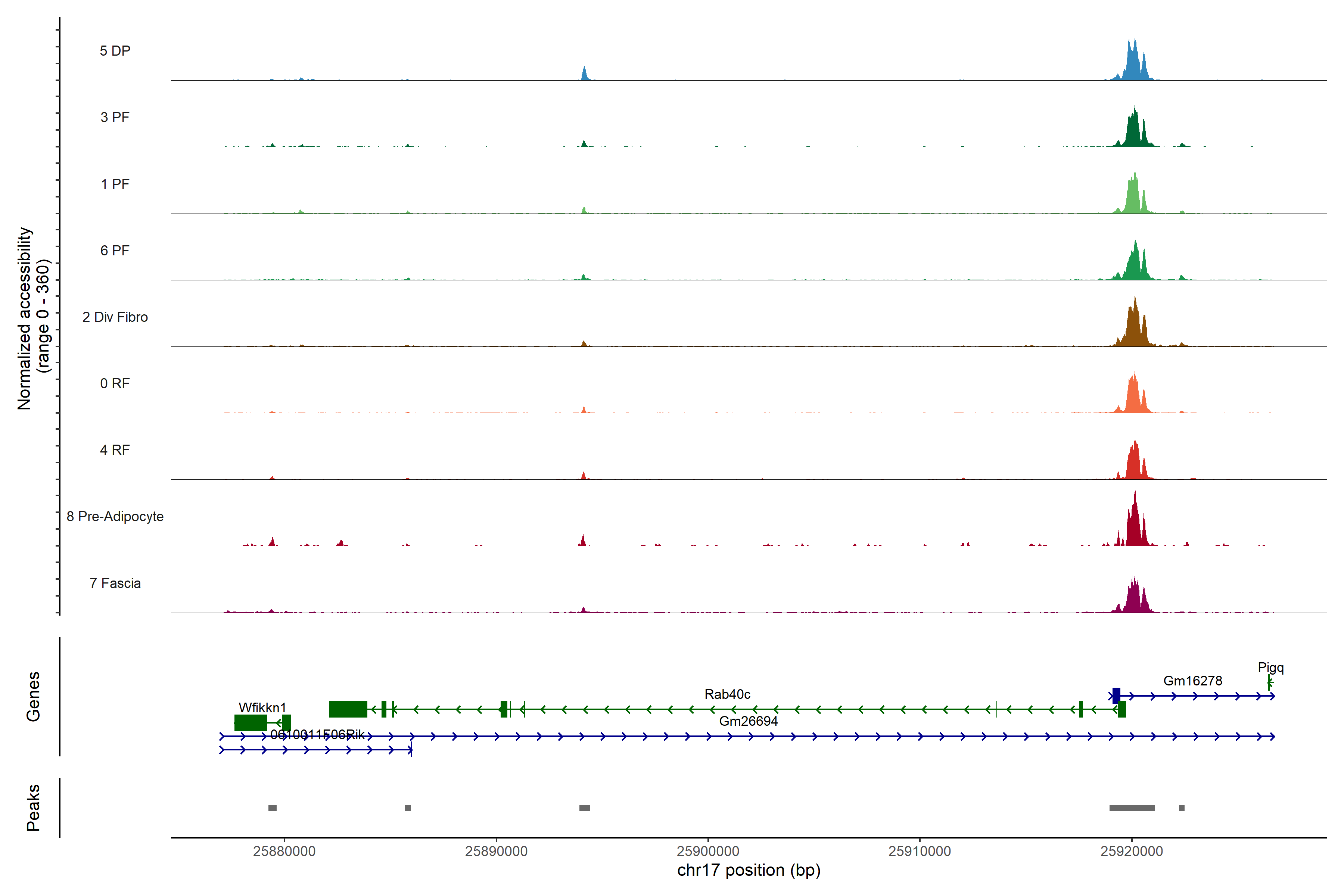
Task: Click the 25900000 axis tick label
Action: (x=708, y=851)
